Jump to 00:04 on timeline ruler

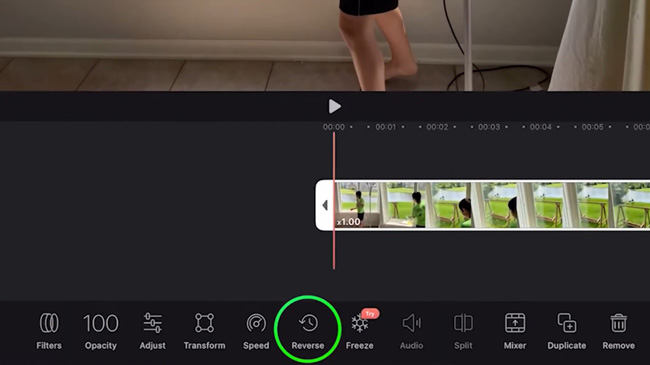pos(541,127)
